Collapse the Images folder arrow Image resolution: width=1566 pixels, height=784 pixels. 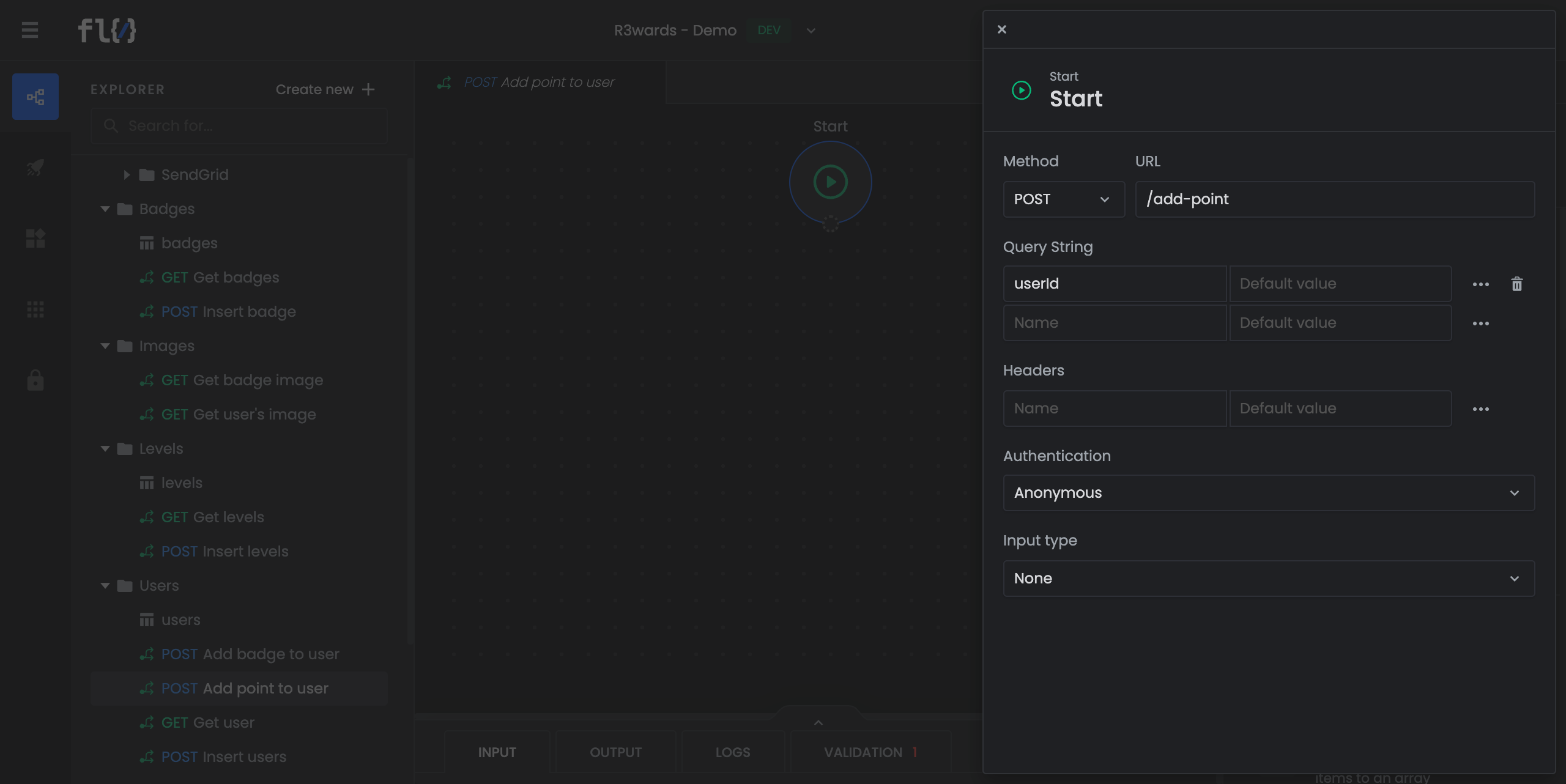tap(105, 346)
